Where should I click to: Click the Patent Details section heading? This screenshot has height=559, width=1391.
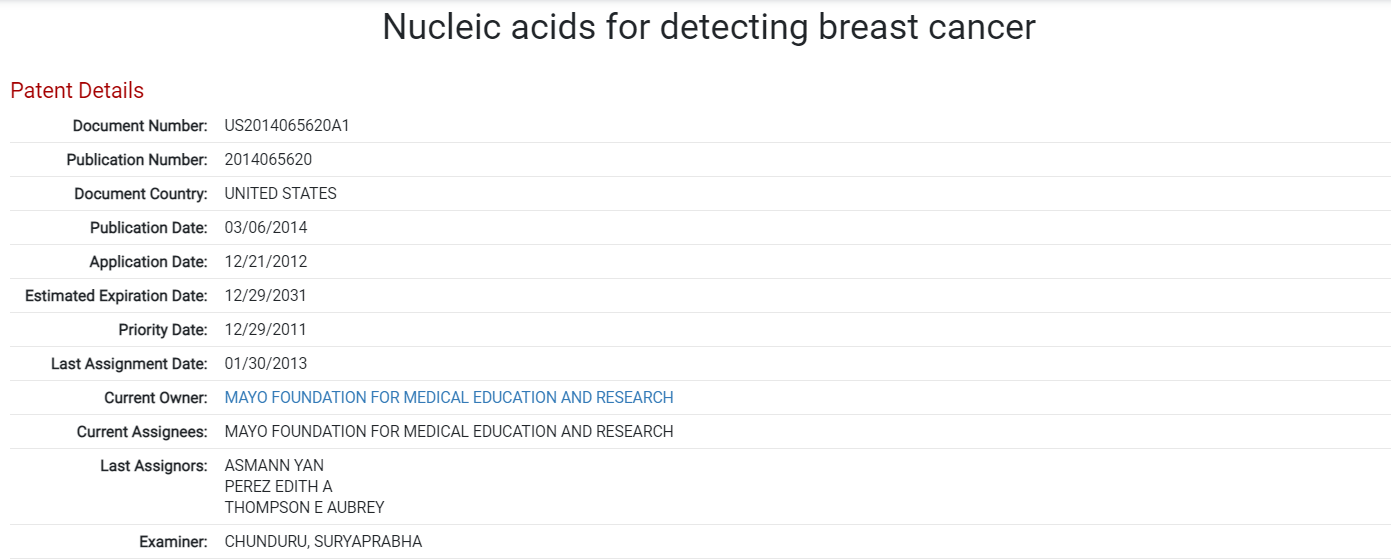tap(77, 91)
